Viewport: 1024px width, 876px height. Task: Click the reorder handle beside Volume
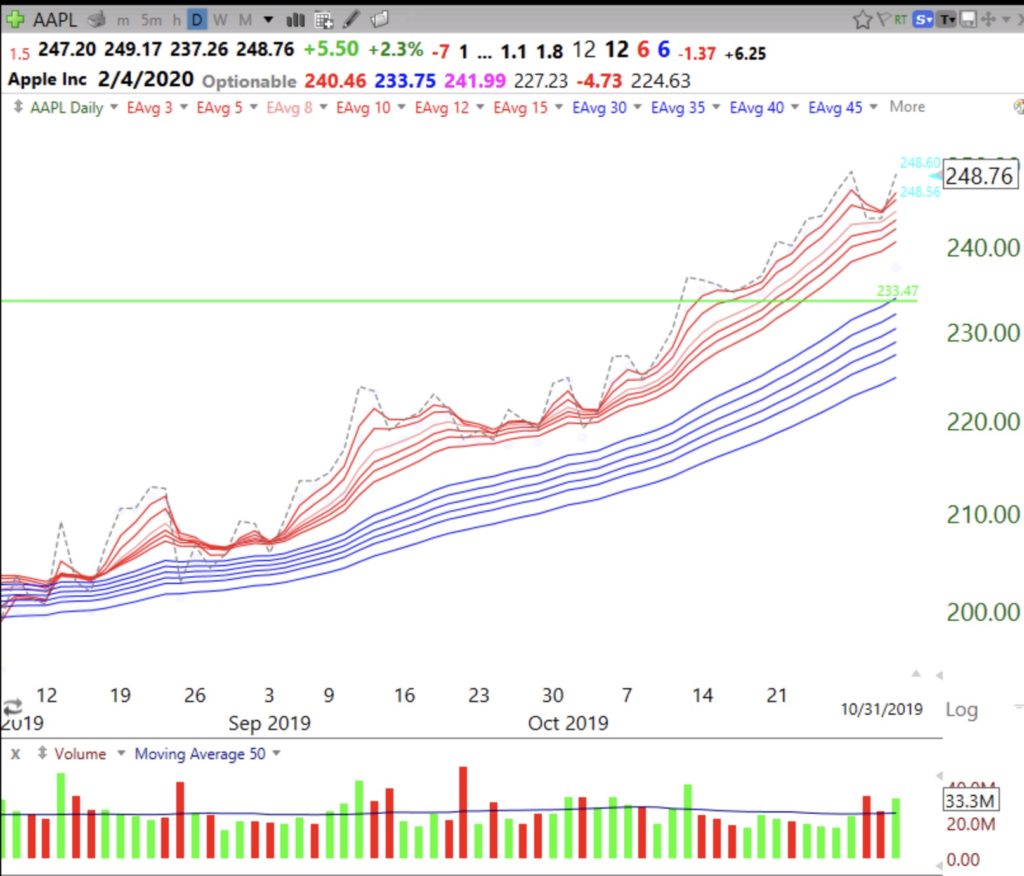point(42,753)
